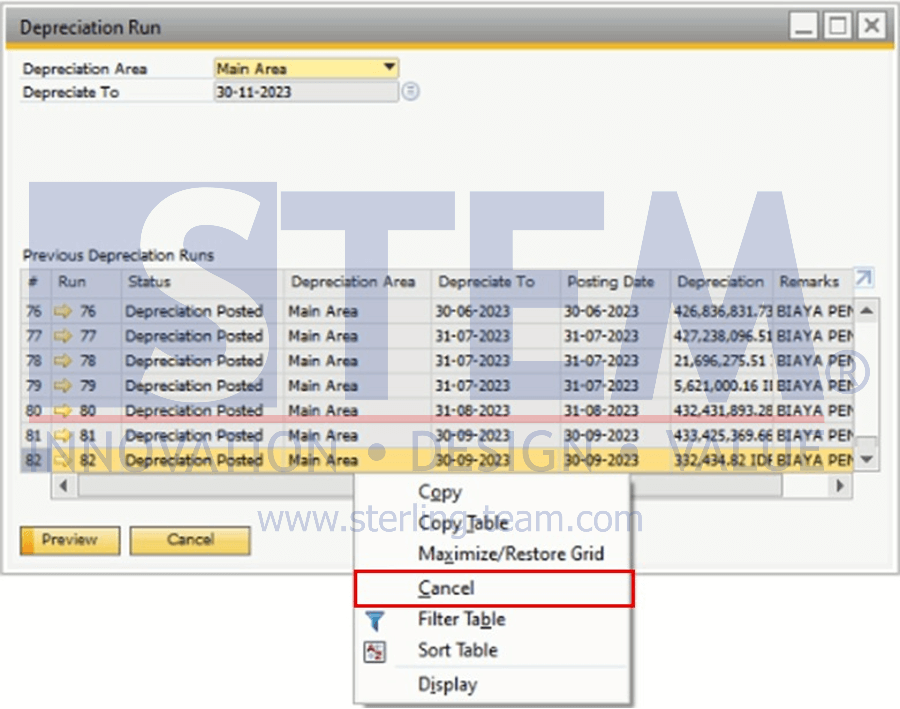Click the grid's horizontal scrollbar right arrow

click(x=842, y=486)
